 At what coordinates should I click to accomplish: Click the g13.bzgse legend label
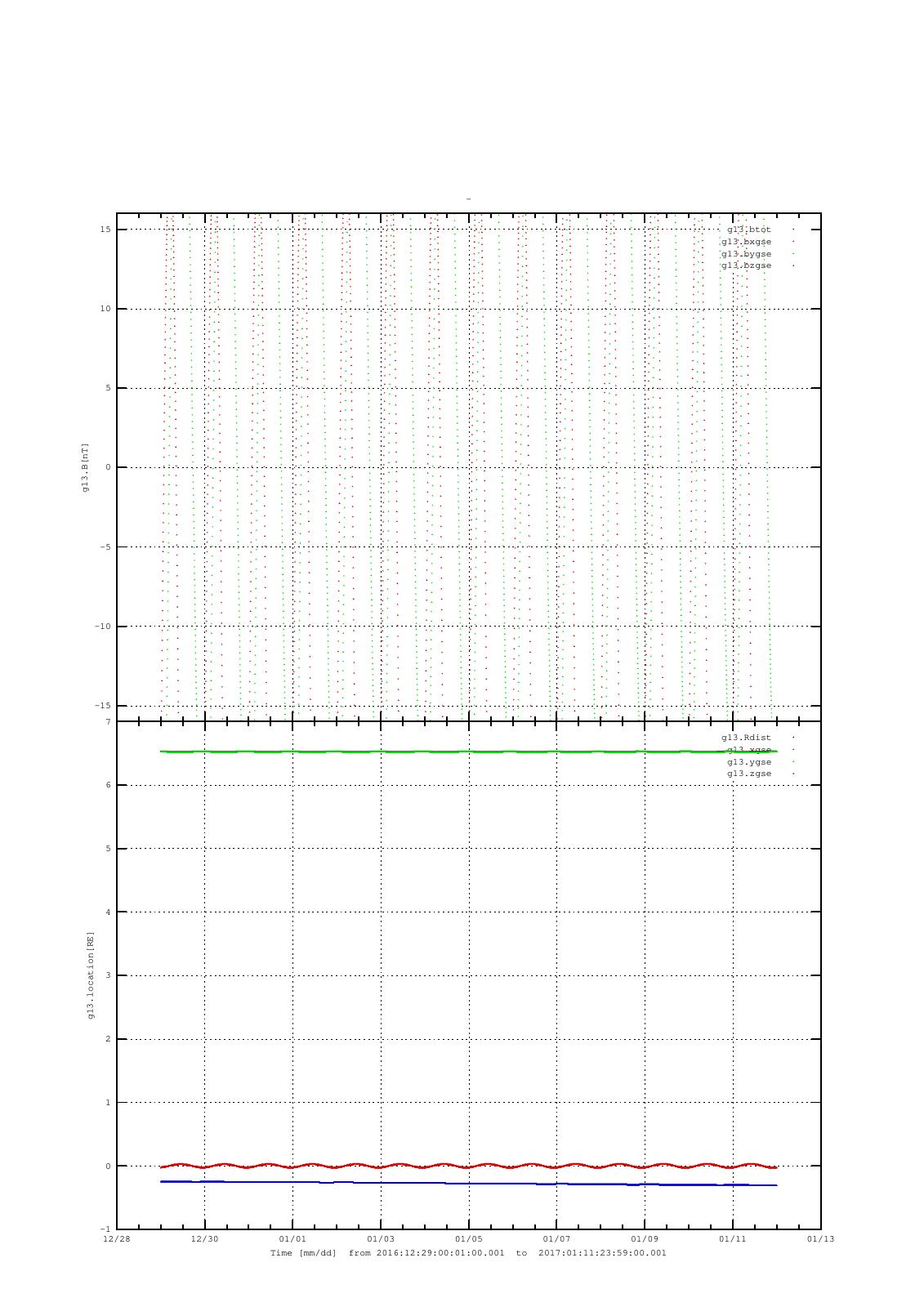[x=746, y=265]
